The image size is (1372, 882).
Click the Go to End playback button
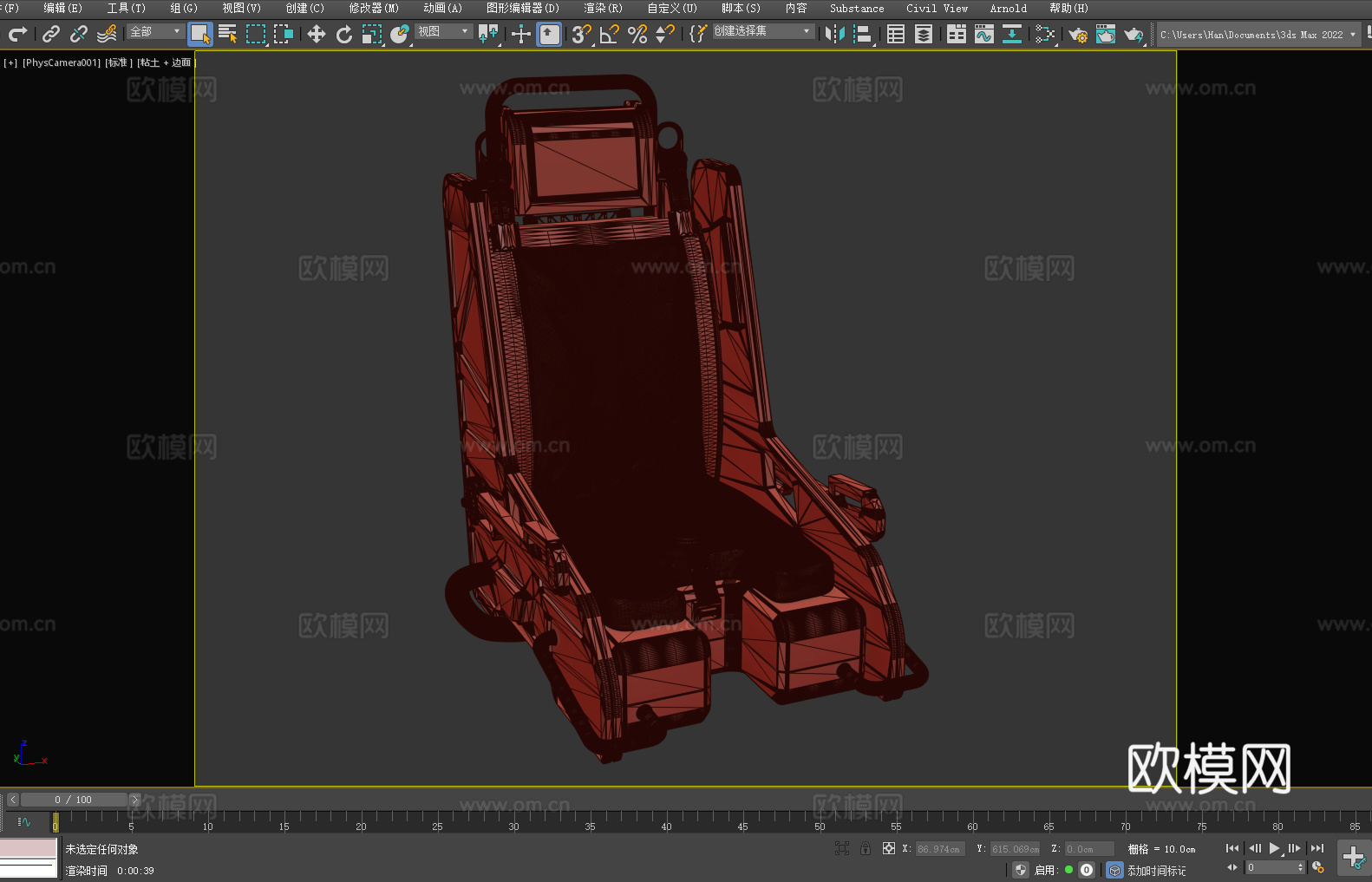click(1317, 848)
